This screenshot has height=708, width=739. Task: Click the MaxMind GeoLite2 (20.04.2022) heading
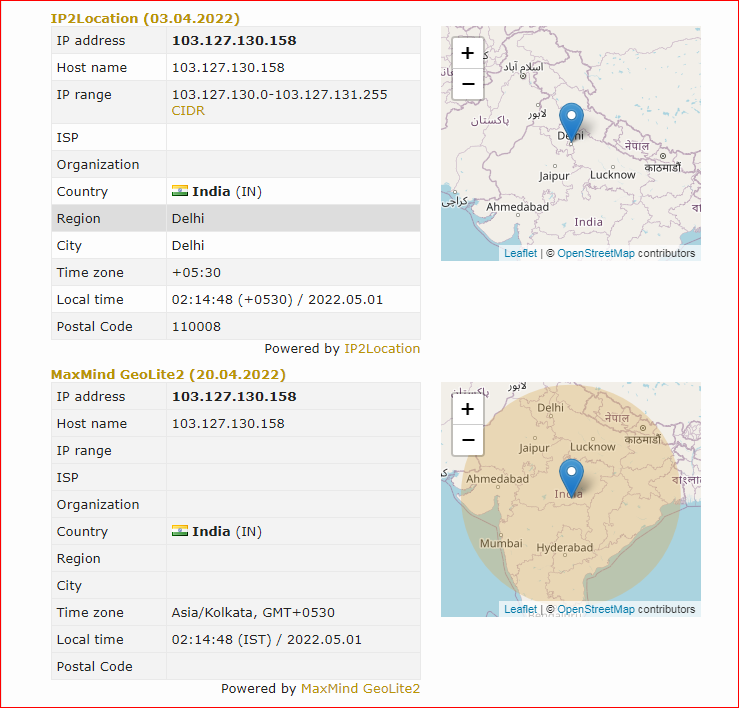[168, 374]
